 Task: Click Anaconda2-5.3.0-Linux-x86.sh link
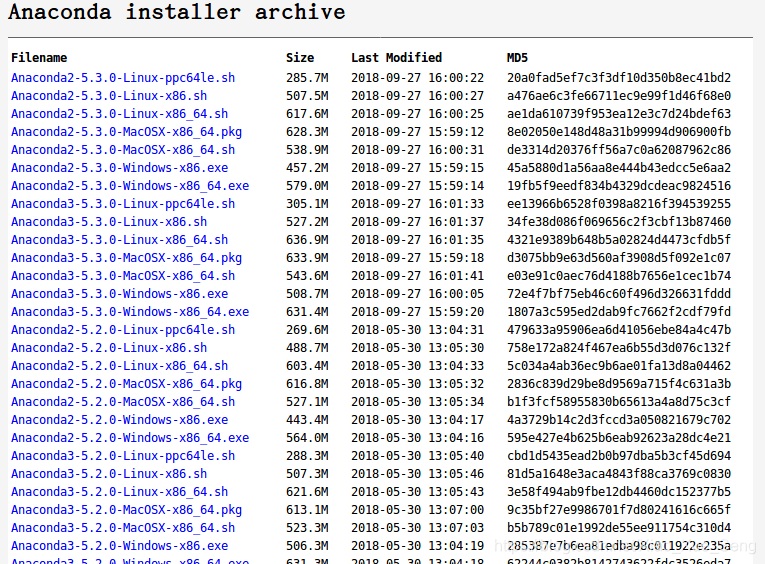109,96
